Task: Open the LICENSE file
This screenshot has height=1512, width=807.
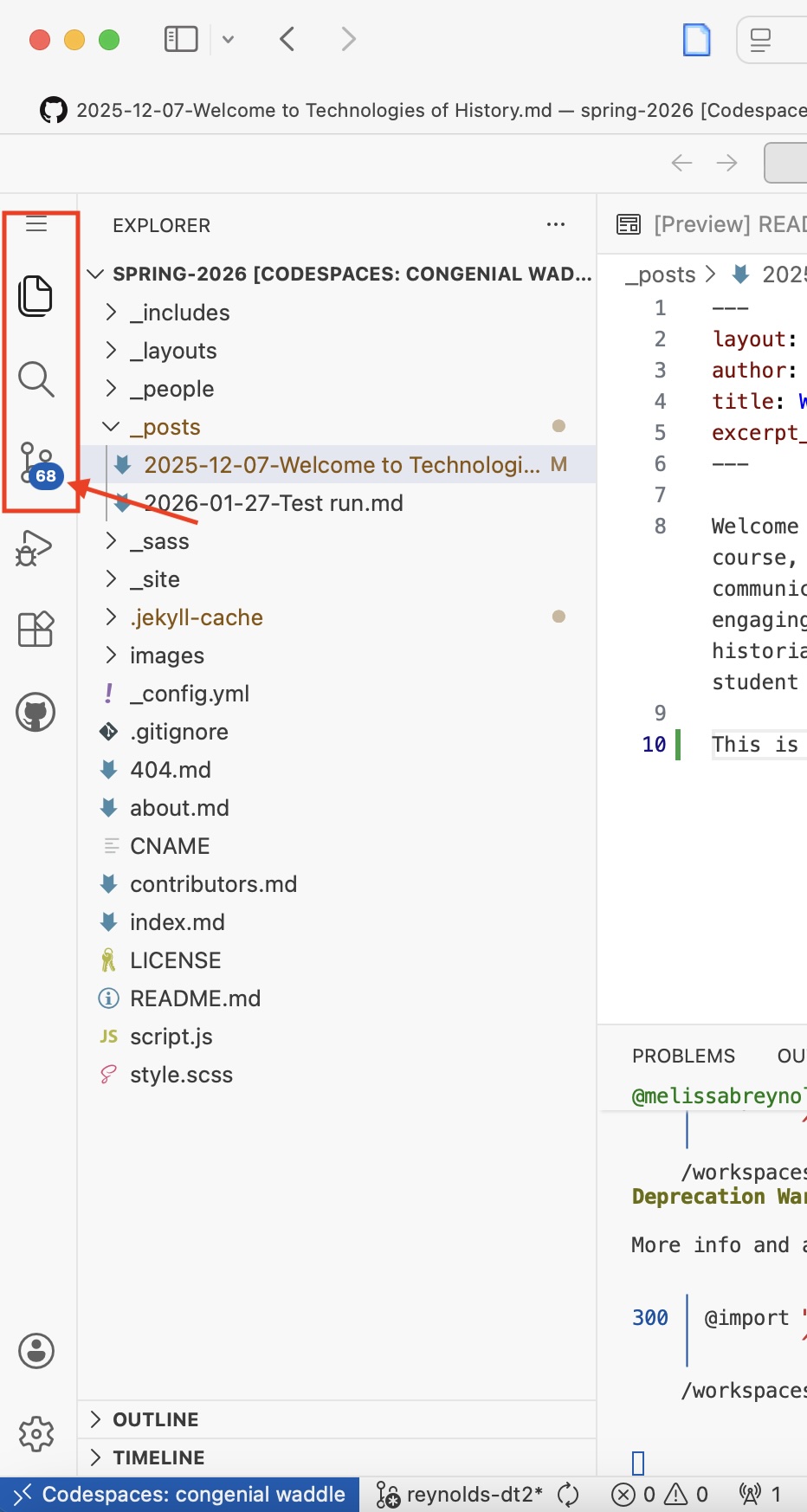Action: pos(337,960)
